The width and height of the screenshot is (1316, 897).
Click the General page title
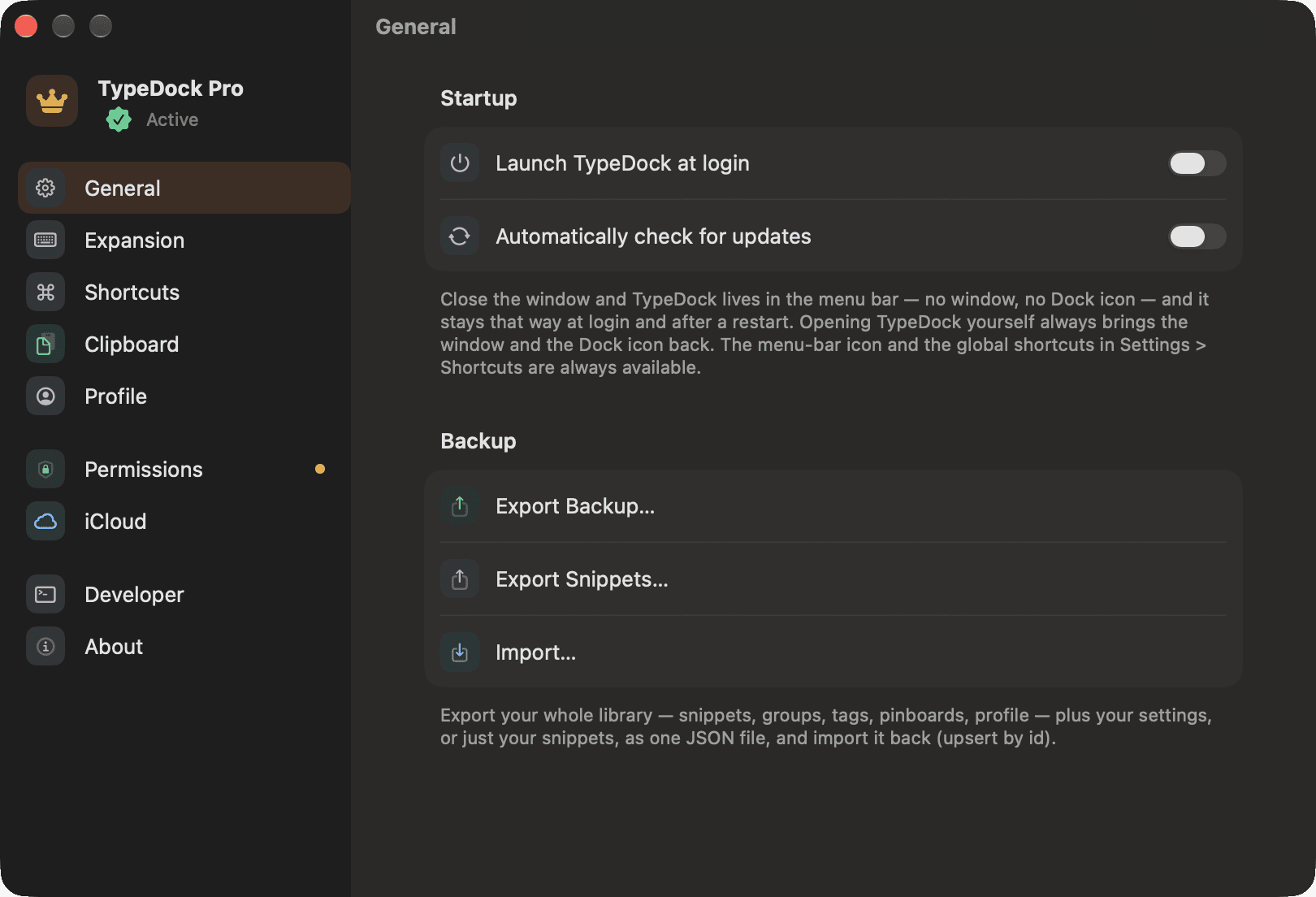coord(416,27)
